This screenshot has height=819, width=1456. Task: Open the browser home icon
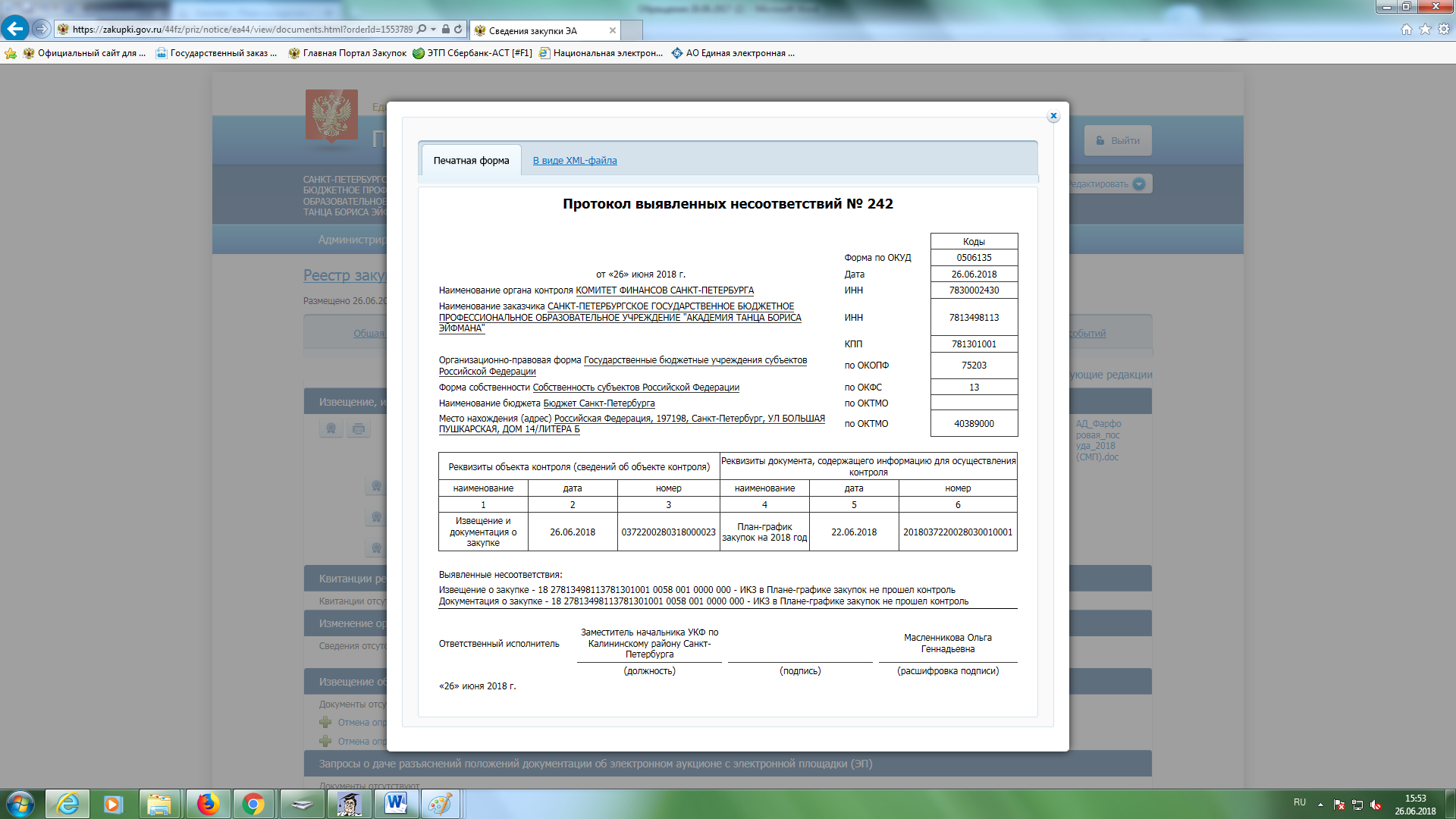pos(1406,30)
